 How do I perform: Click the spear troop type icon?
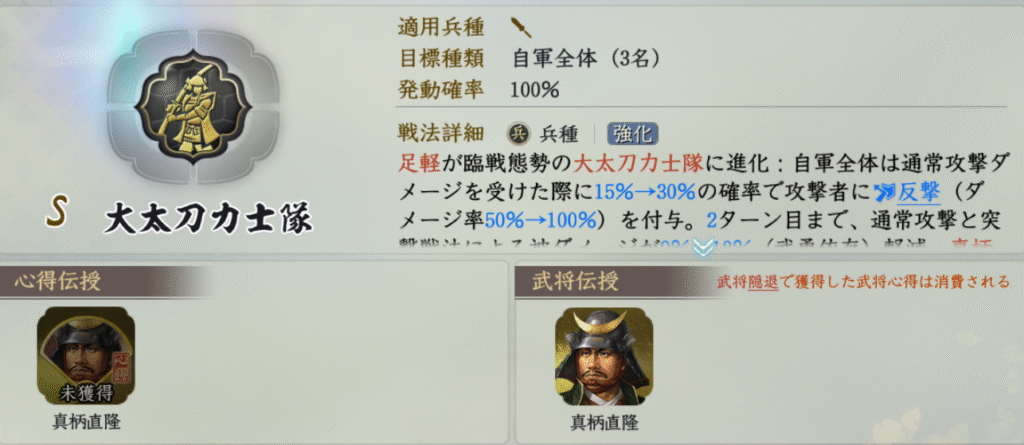tap(520, 26)
